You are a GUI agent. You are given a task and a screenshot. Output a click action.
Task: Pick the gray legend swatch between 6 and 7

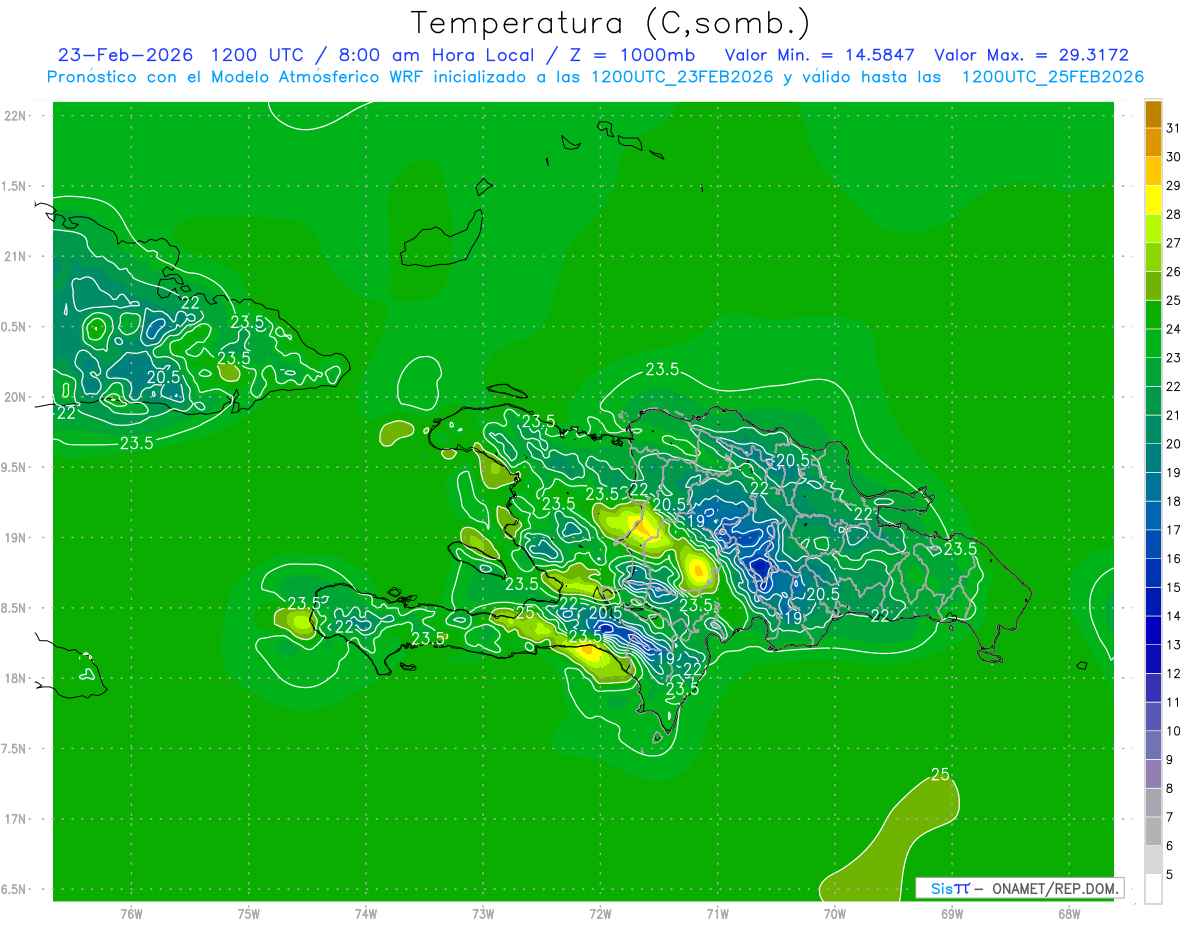coord(1153,831)
